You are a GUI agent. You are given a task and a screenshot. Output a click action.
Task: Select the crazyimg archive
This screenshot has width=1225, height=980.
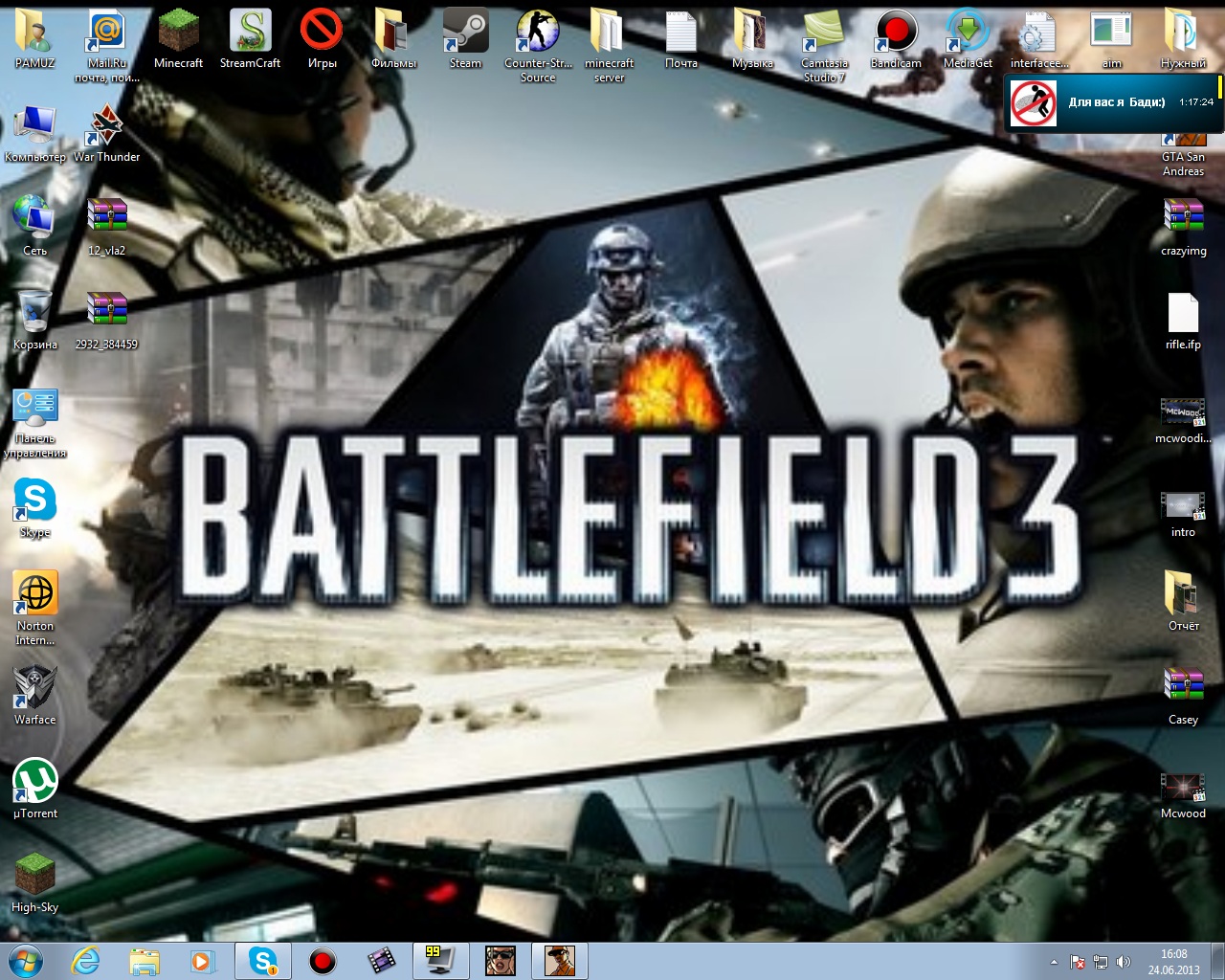[1183, 226]
